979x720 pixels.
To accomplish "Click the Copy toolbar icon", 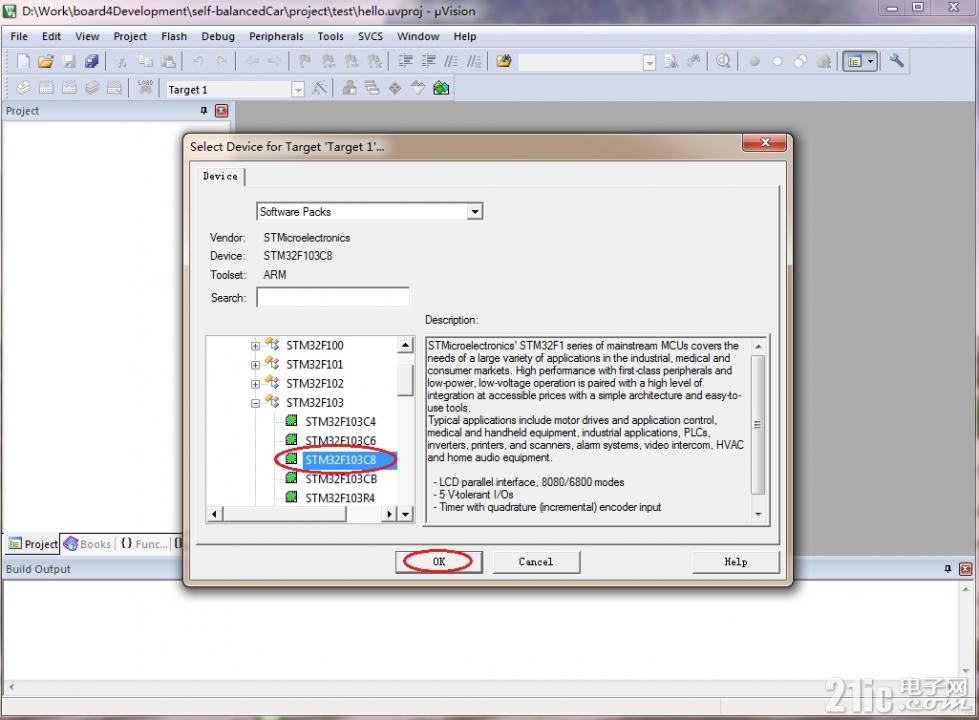I will (x=145, y=61).
